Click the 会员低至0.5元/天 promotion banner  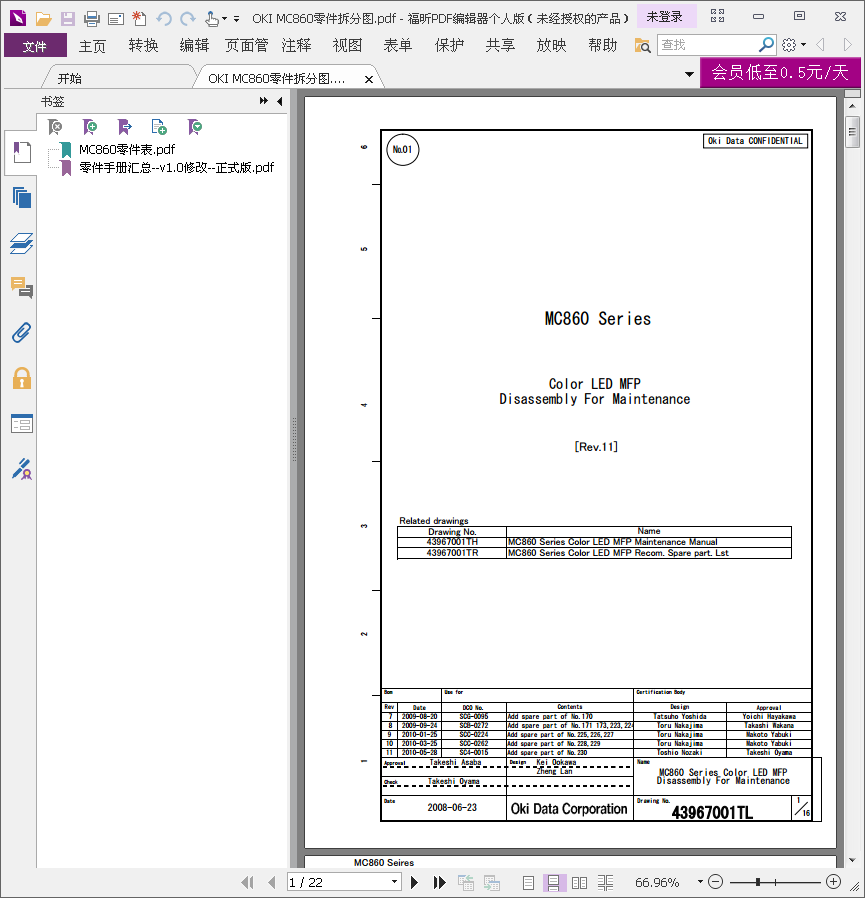780,72
